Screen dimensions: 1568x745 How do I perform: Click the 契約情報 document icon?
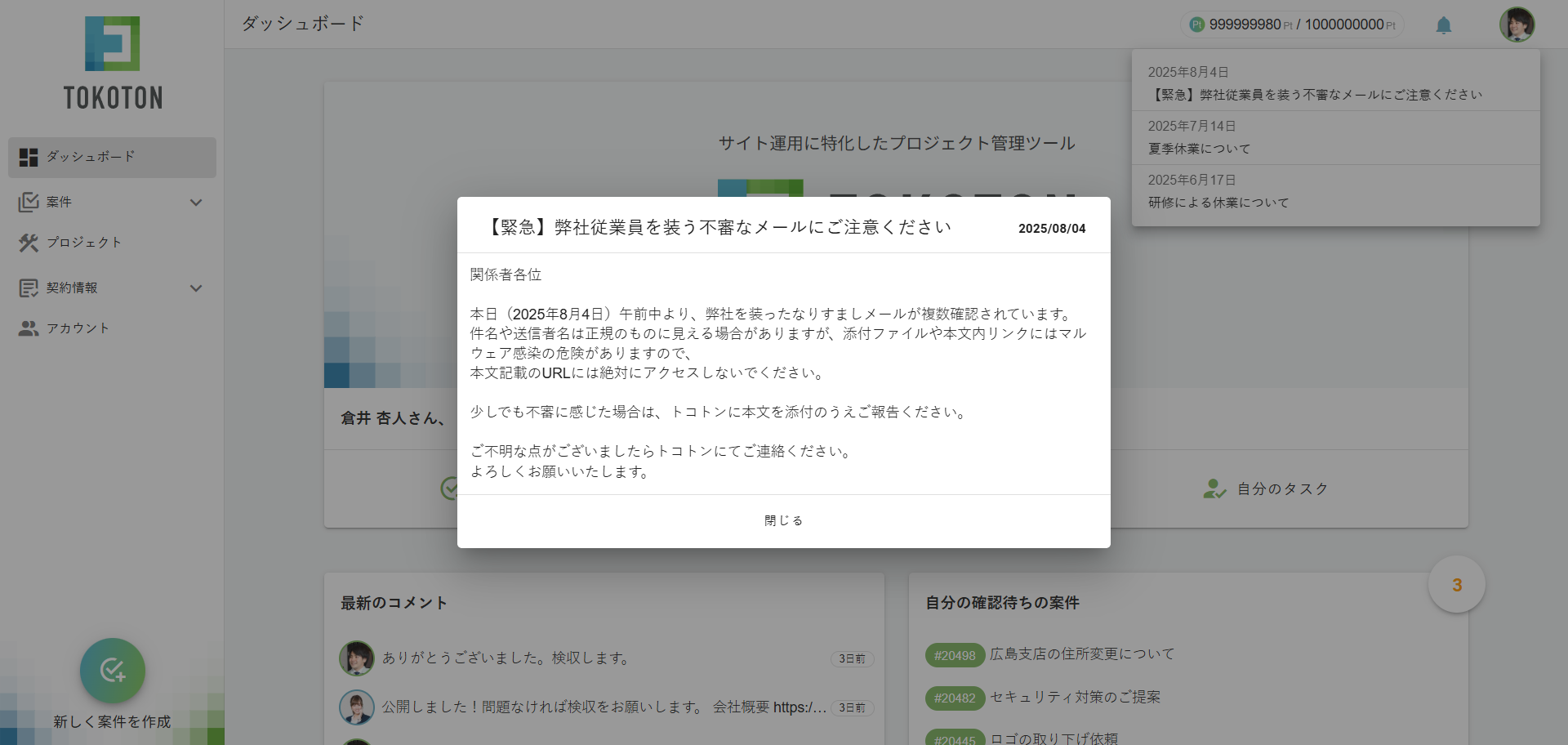29,288
